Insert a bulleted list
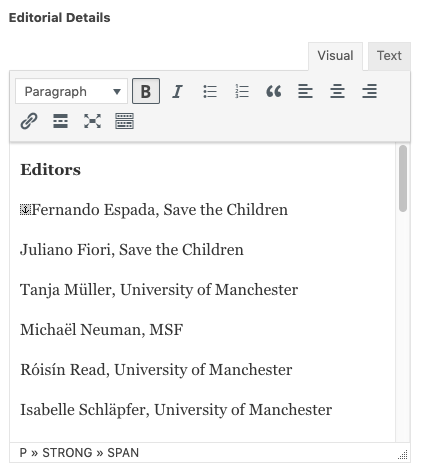Screen dimensions: 422x470 pyautogui.click(x=210, y=91)
